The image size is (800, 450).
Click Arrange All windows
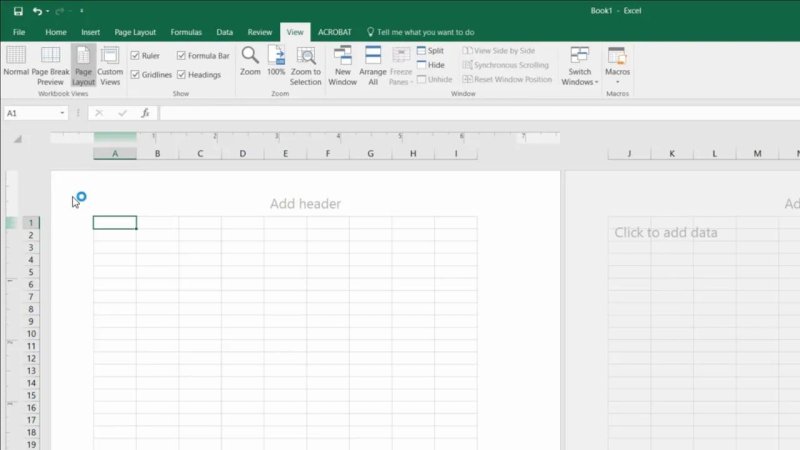(x=373, y=66)
